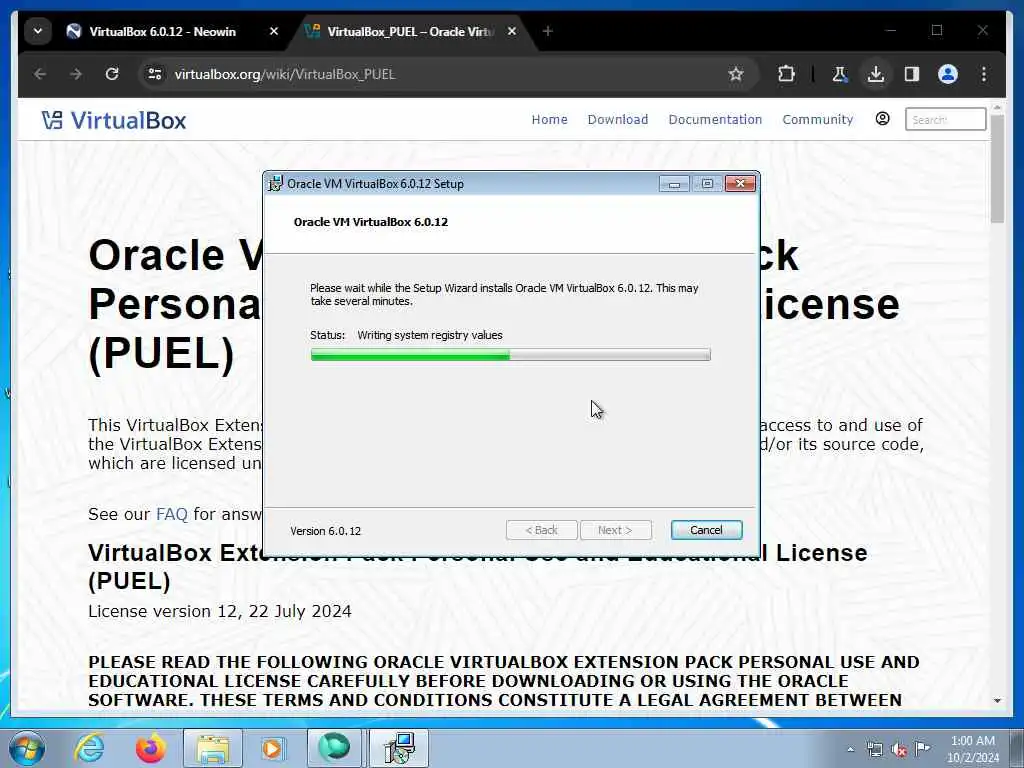Viewport: 1024px width, 768px height.
Task: Click the browser forward arrow
Action: pos(76,74)
